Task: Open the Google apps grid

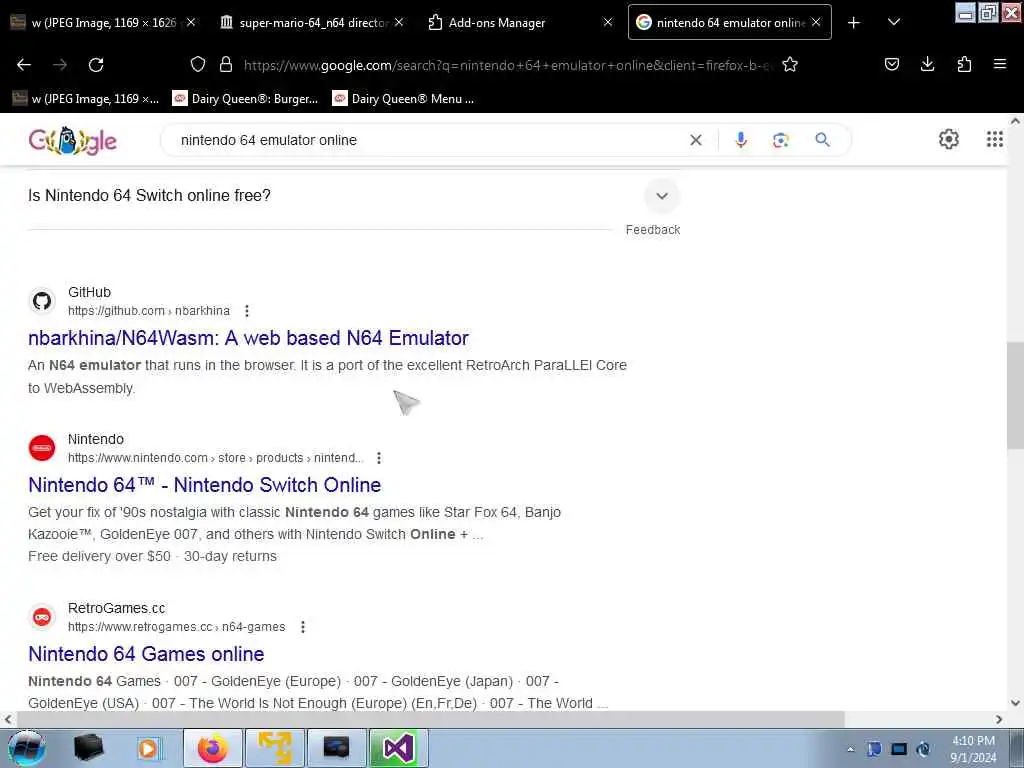Action: 995,139
